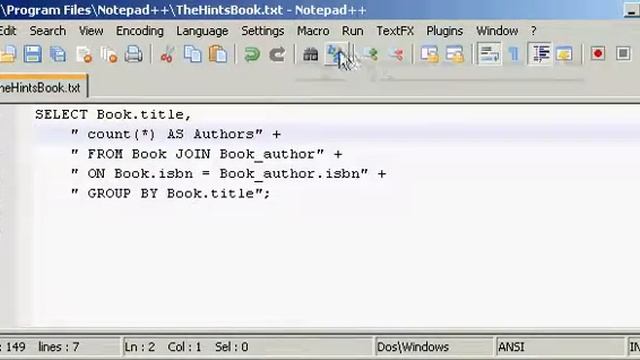The width and height of the screenshot is (640, 360).
Task: Click the 'Col : 1' status bar value
Action: [x=184, y=347]
